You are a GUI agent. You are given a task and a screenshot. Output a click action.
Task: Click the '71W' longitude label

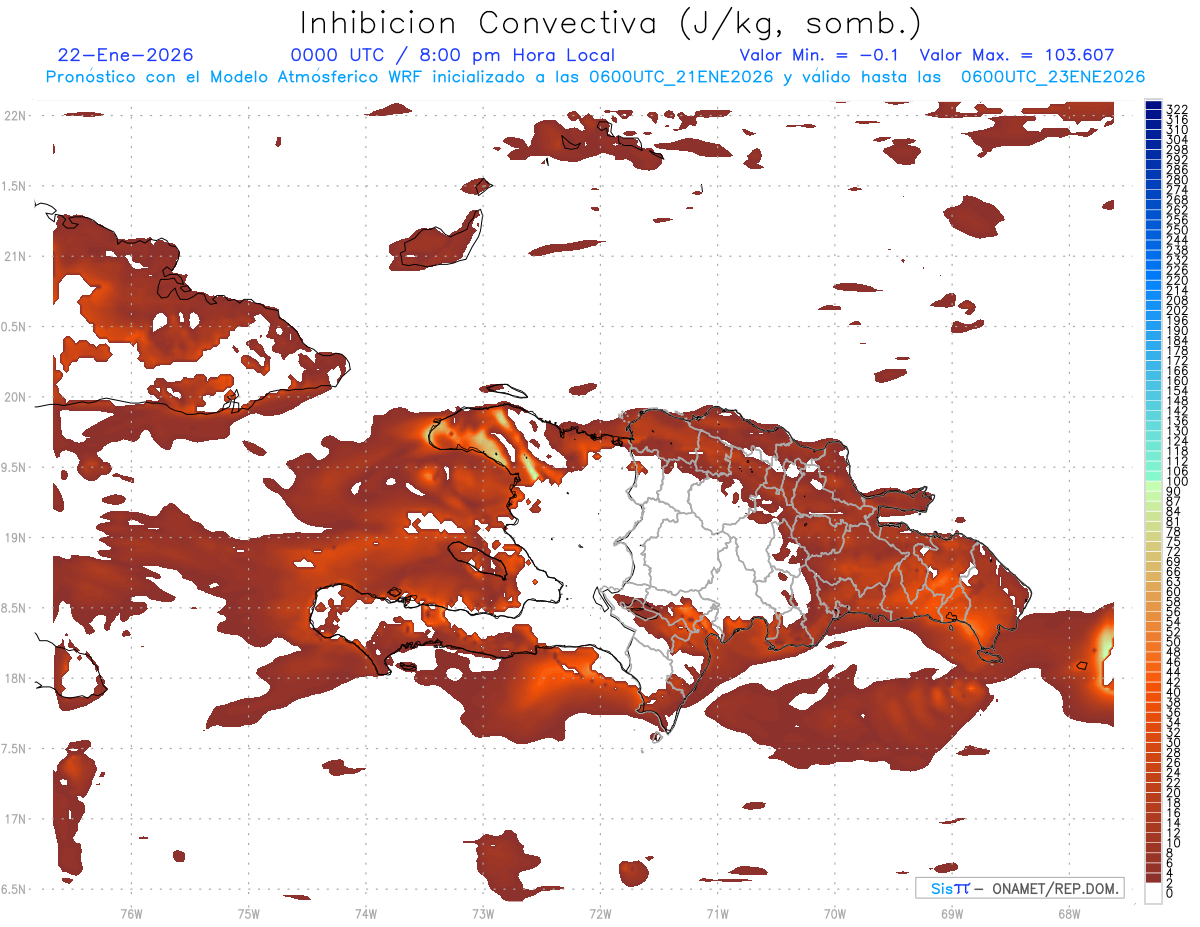pyautogui.click(x=717, y=912)
